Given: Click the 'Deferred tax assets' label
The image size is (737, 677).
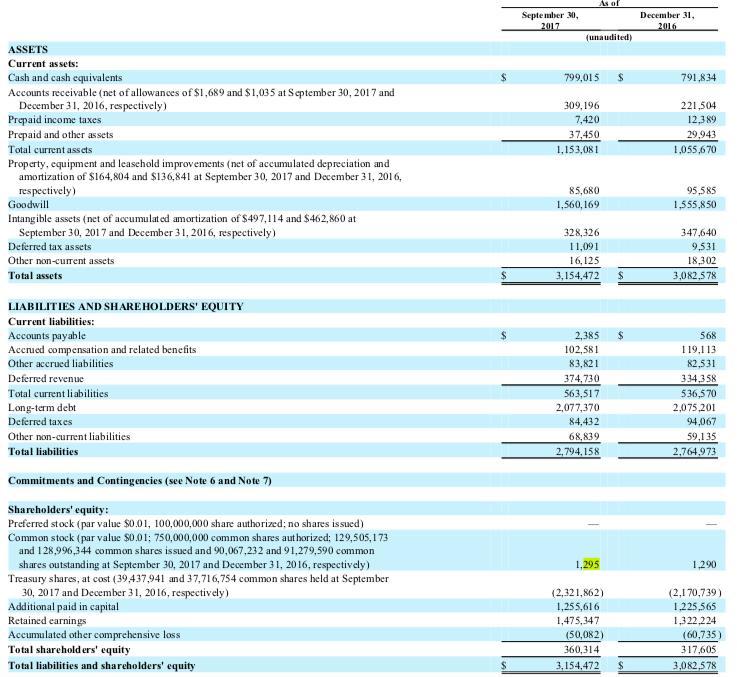Looking at the screenshot, I should click(49, 246).
